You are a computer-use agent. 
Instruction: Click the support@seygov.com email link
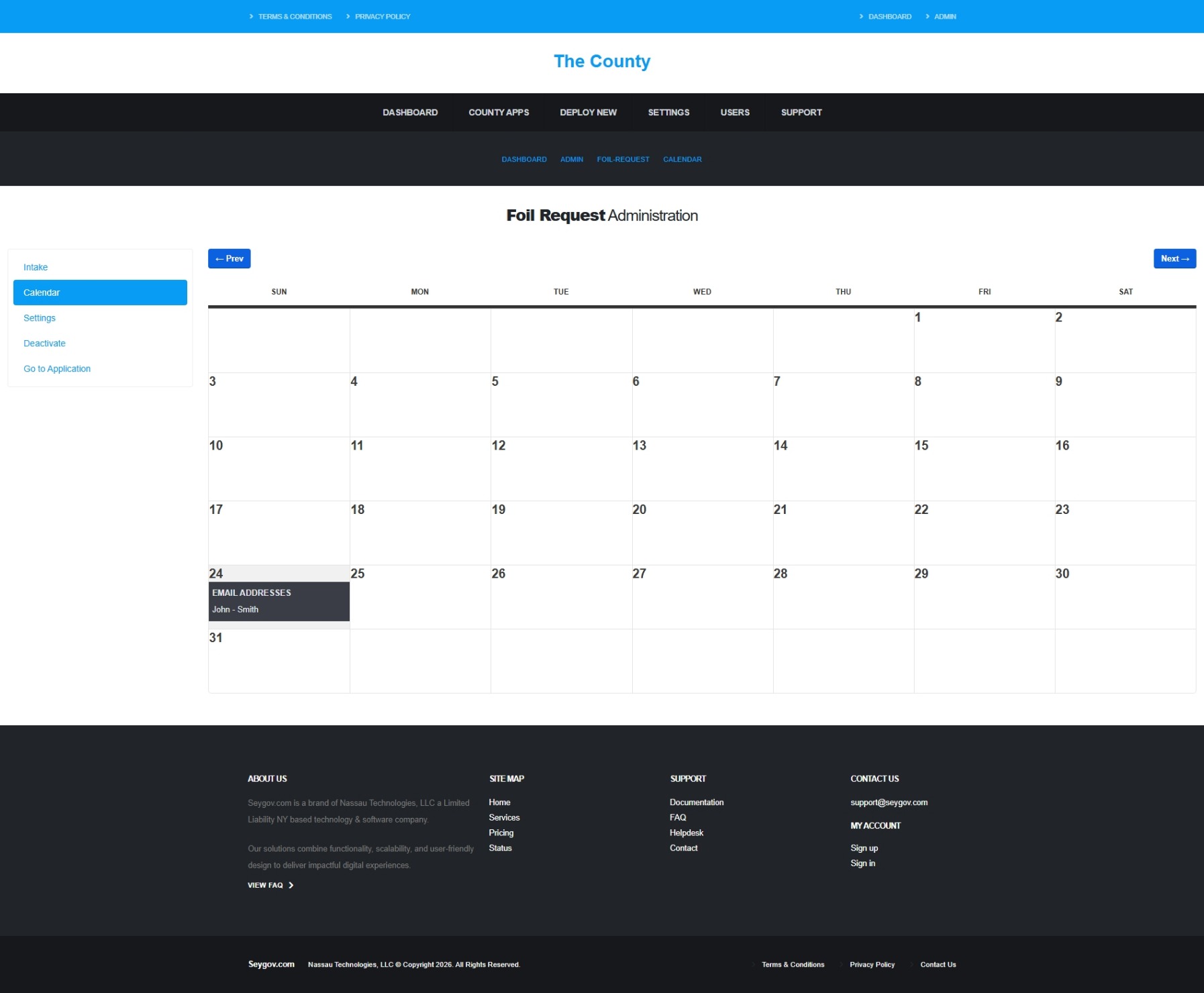pos(889,802)
